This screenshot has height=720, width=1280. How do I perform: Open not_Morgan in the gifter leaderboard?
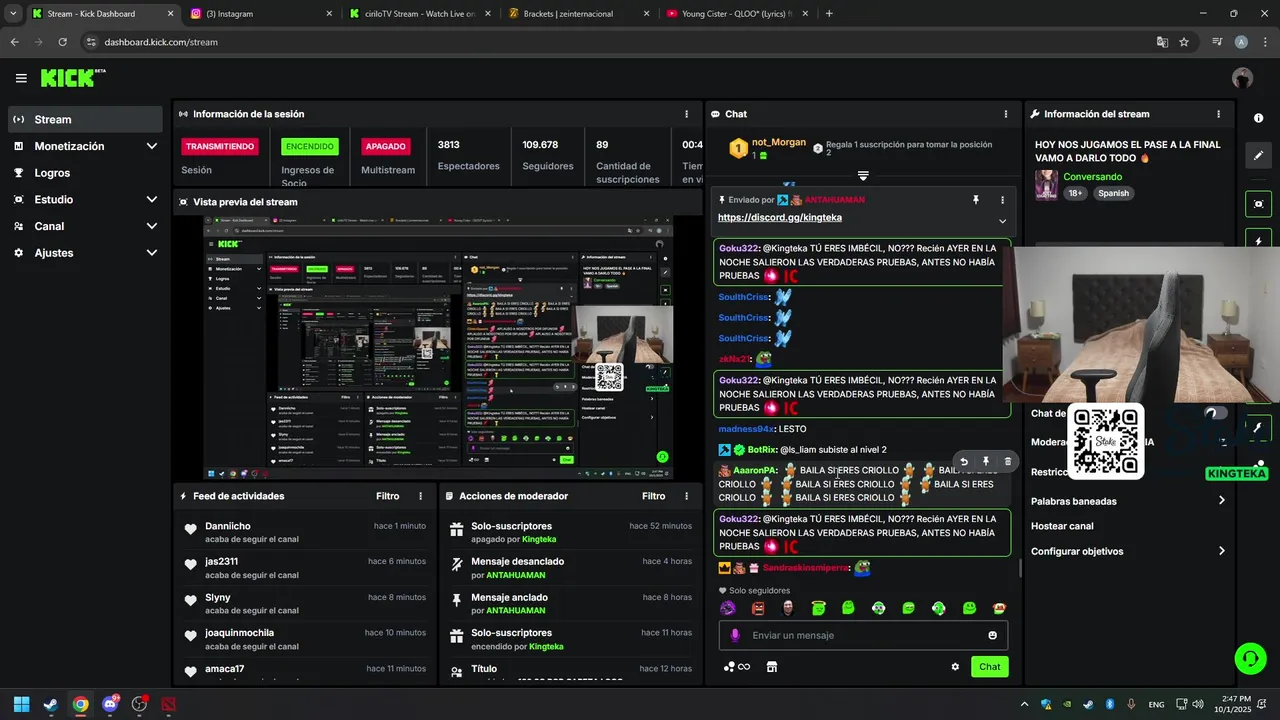778,142
